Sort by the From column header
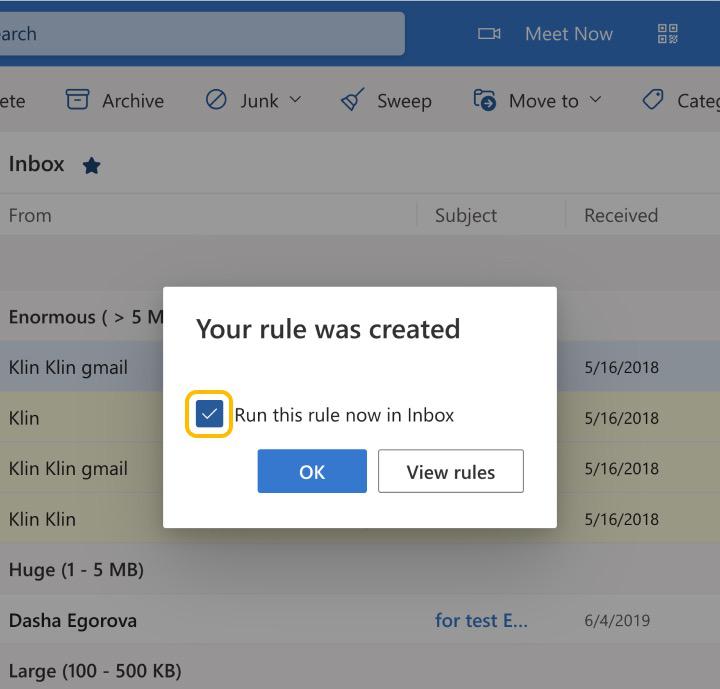 30,215
